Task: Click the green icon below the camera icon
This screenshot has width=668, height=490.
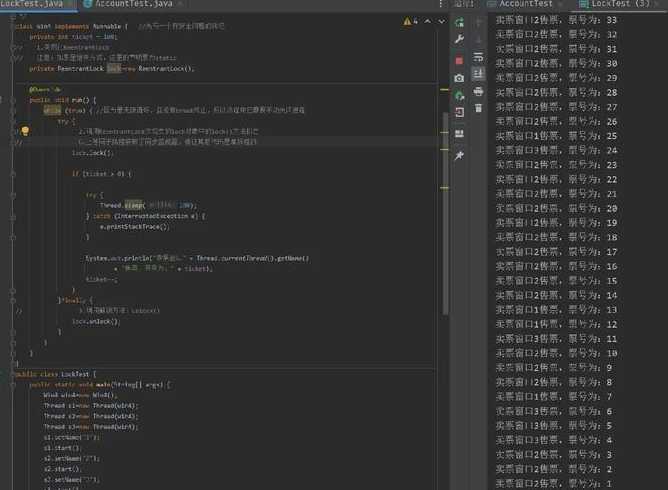Action: tap(459, 95)
